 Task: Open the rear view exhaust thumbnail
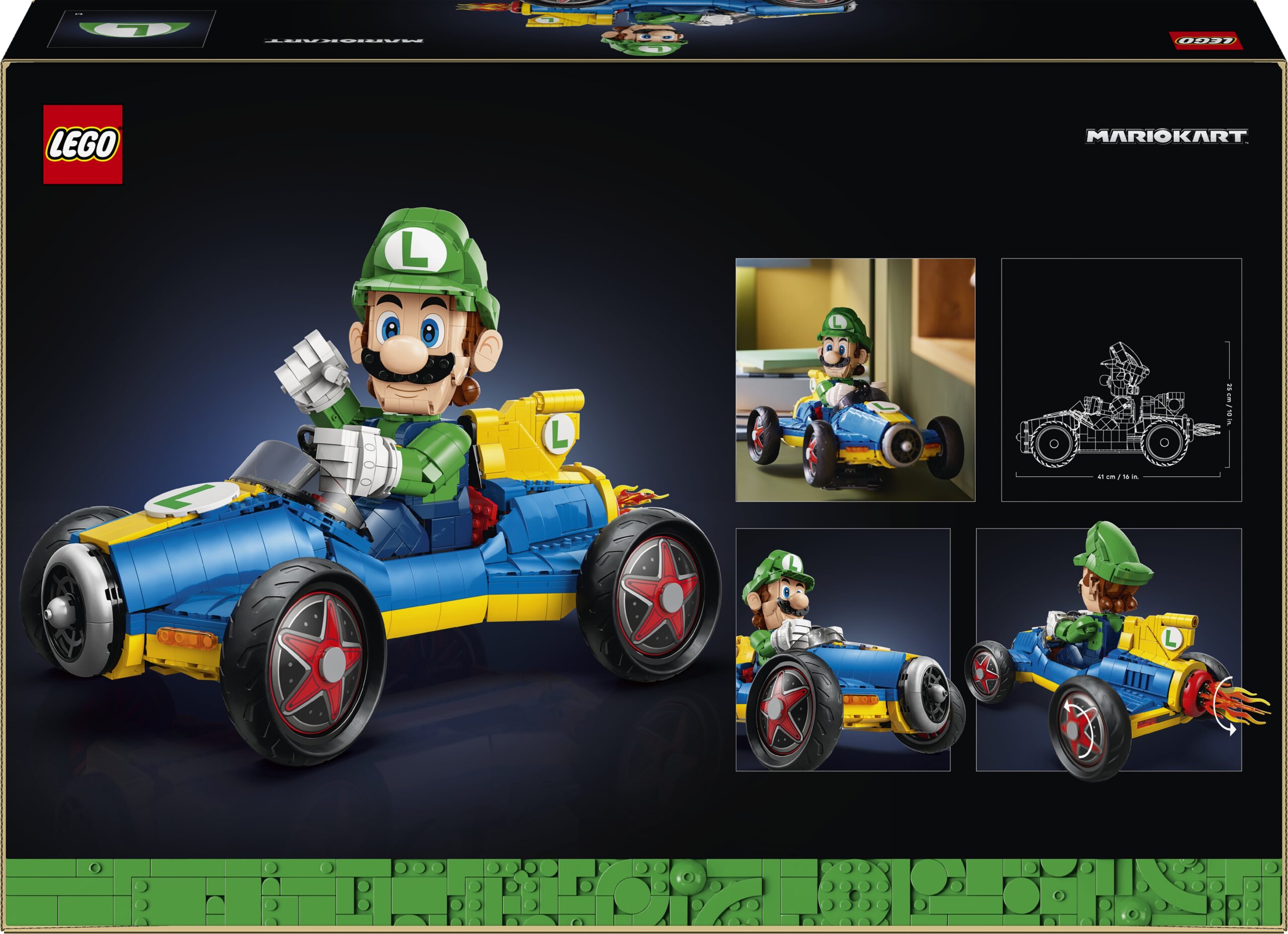[1108, 649]
